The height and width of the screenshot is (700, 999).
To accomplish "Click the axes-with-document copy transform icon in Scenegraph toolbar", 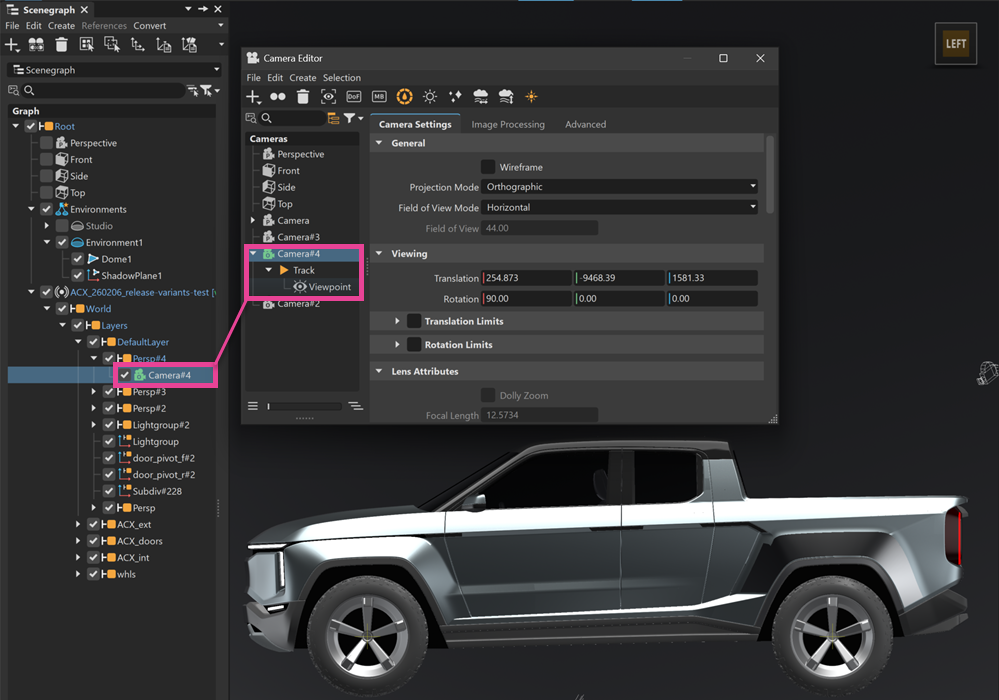I will [164, 45].
